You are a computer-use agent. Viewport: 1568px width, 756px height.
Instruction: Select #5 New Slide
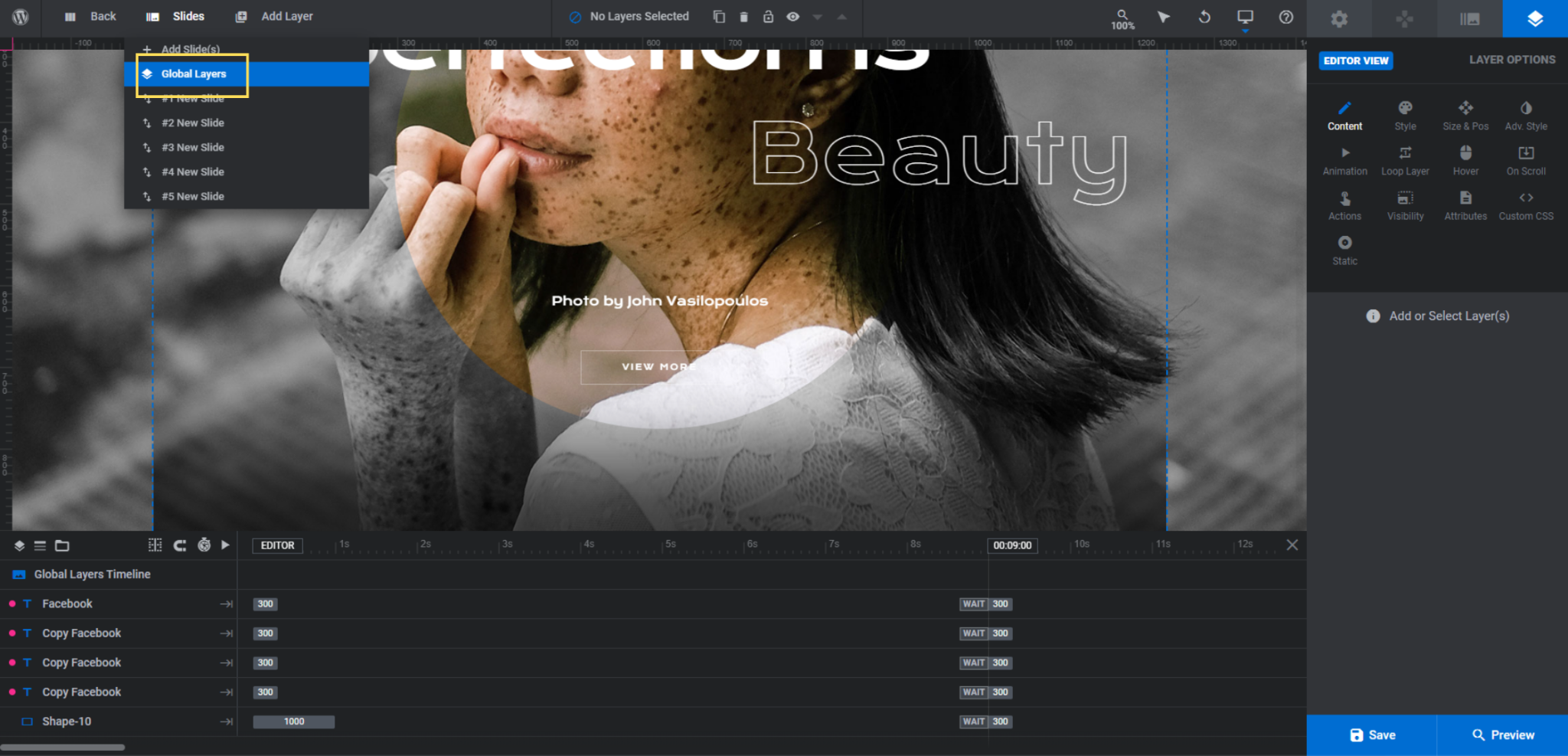pyautogui.click(x=247, y=196)
